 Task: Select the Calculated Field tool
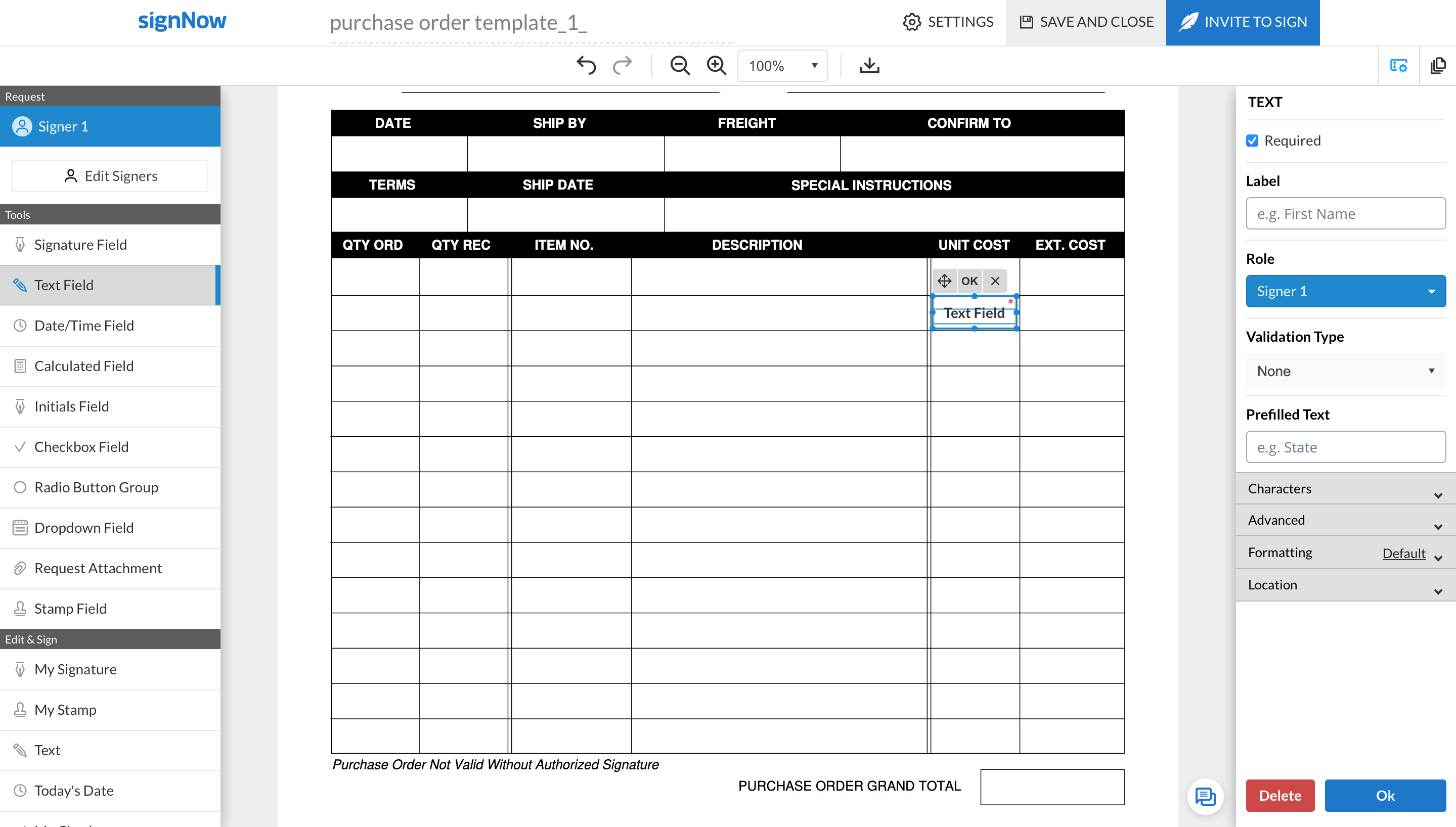point(84,365)
